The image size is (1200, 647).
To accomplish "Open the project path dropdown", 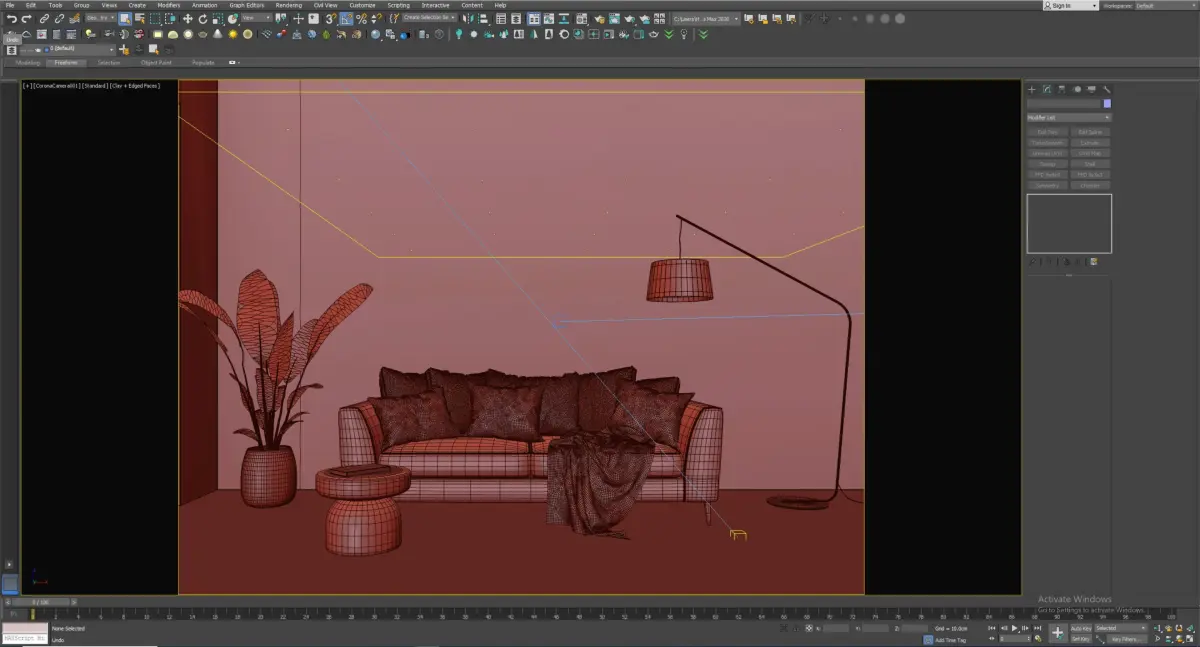I will [706, 18].
